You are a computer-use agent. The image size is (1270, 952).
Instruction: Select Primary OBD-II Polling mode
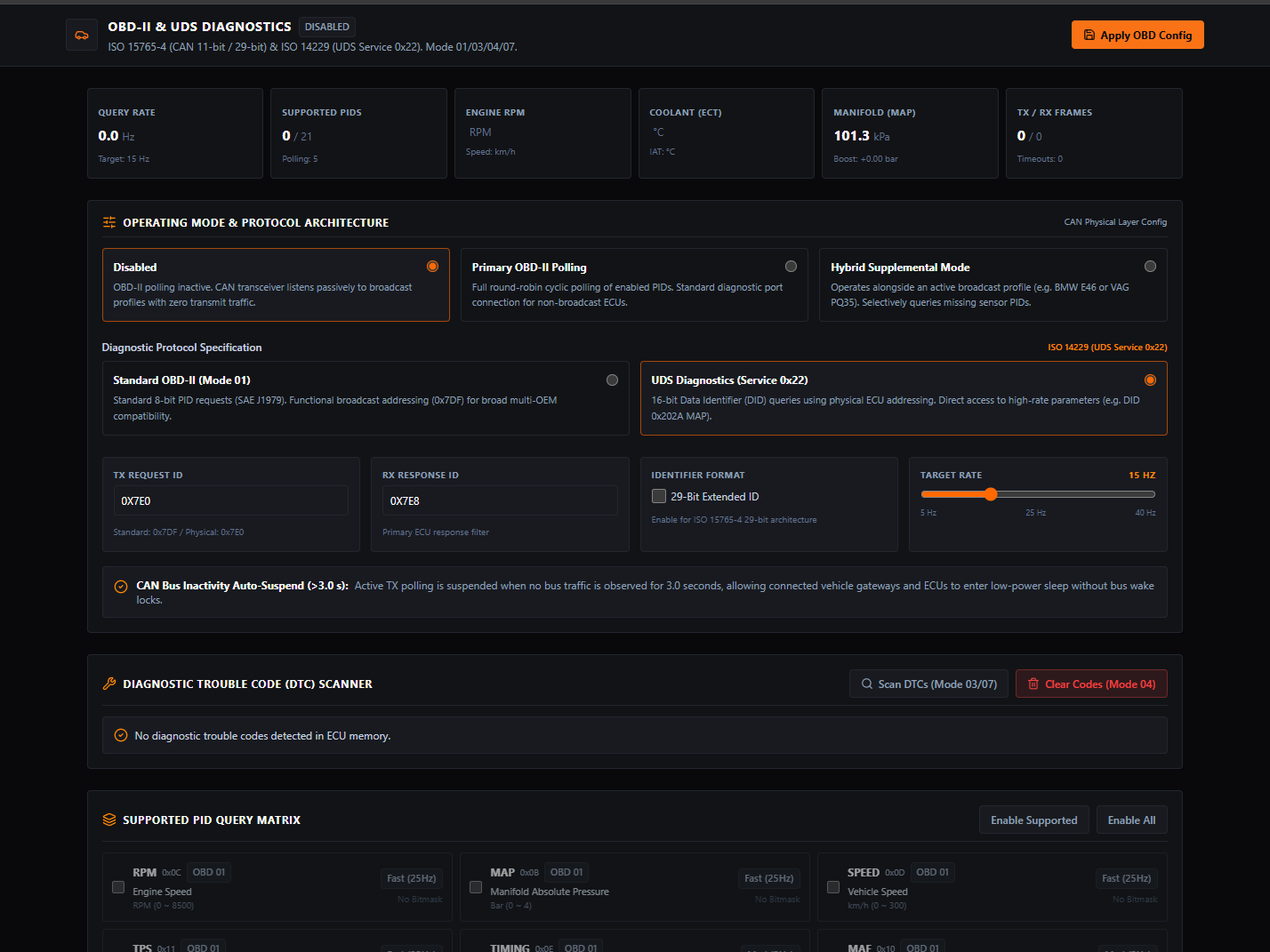coord(634,284)
